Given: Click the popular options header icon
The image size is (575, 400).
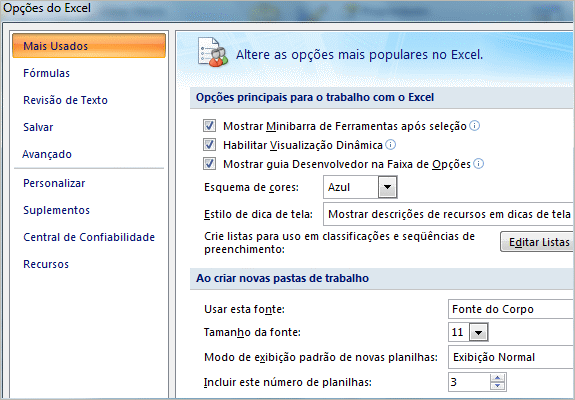Looking at the screenshot, I should point(213,52).
